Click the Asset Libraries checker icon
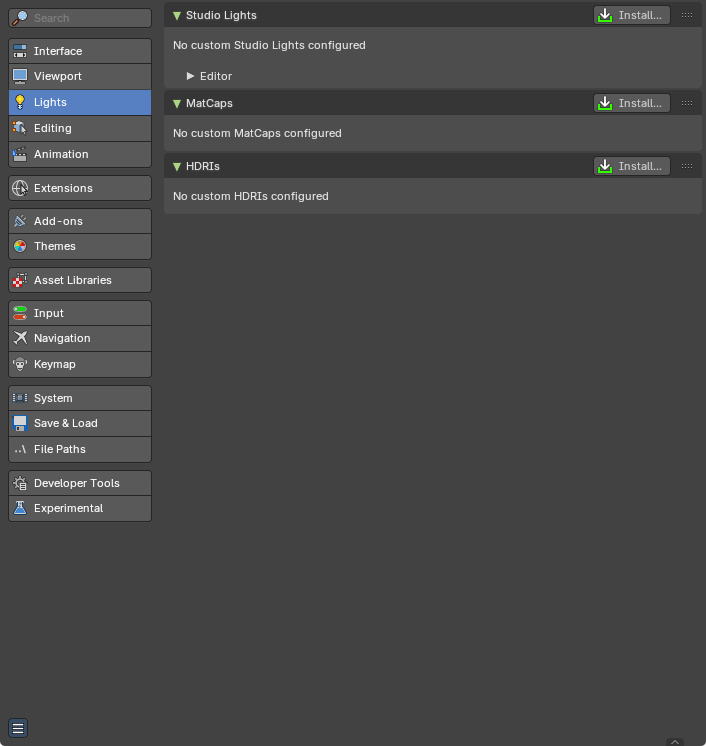 [x=20, y=280]
